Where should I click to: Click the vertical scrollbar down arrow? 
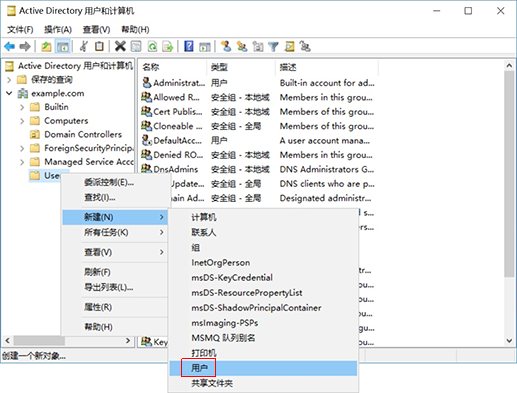tap(509, 341)
